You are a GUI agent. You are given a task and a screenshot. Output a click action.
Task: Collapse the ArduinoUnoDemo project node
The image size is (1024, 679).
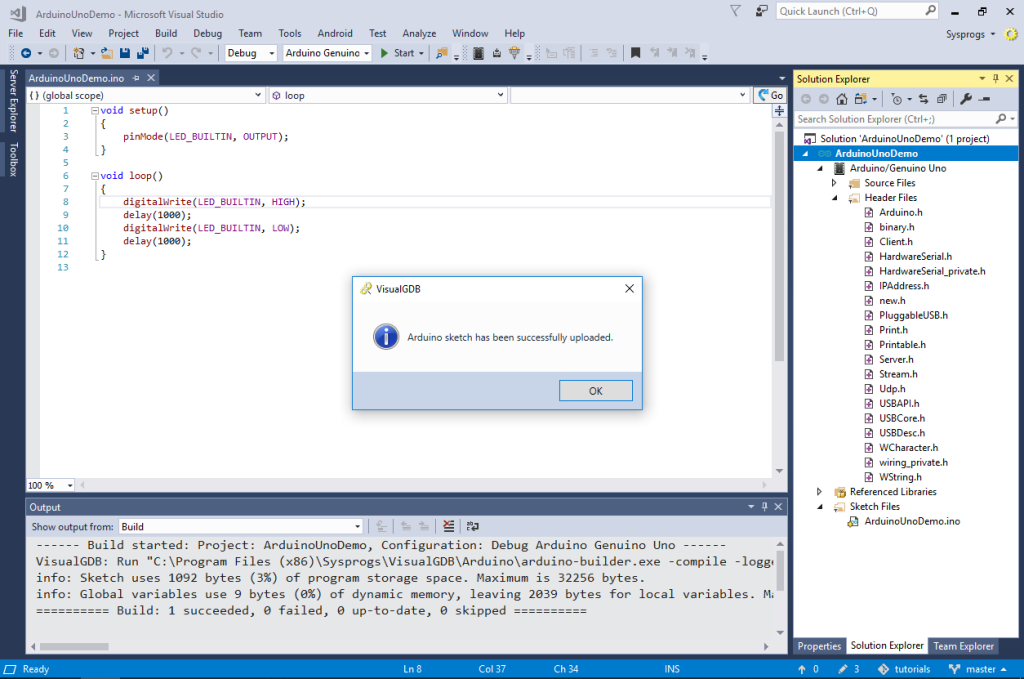[x=805, y=153]
